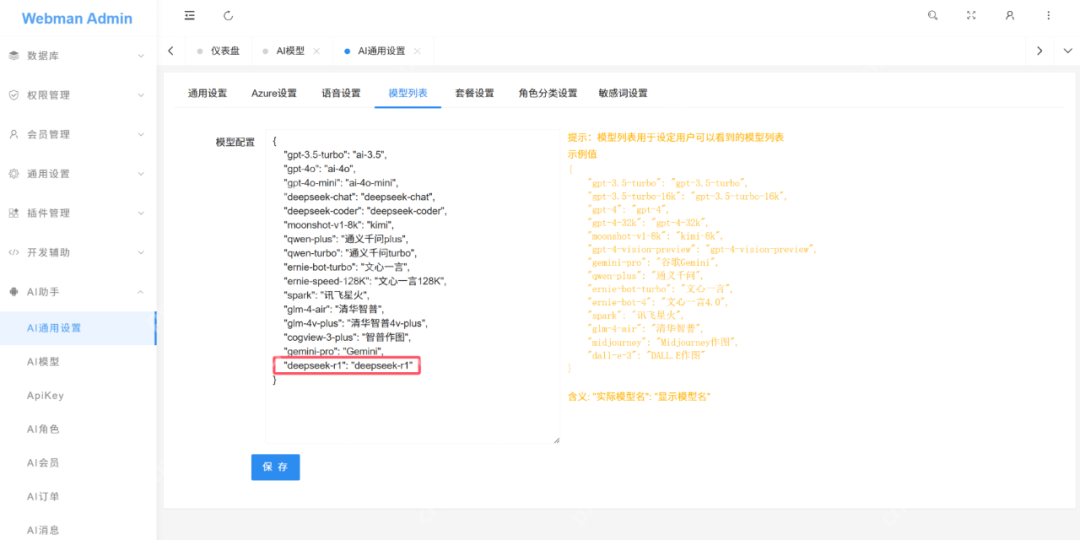1080x540 pixels.
Task: Open search using the magnifier icon
Action: [x=933, y=16]
